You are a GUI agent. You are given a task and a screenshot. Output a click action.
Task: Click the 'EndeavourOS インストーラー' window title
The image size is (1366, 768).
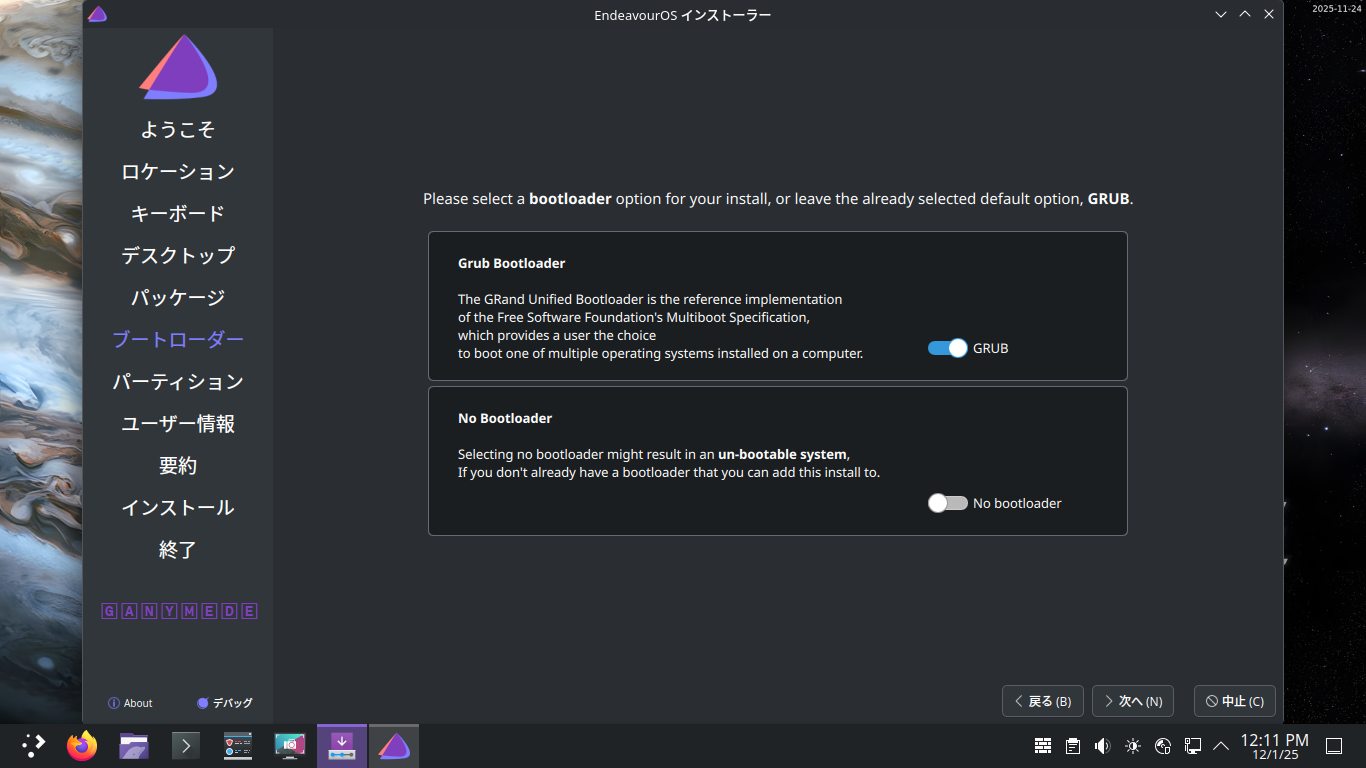[x=682, y=14]
